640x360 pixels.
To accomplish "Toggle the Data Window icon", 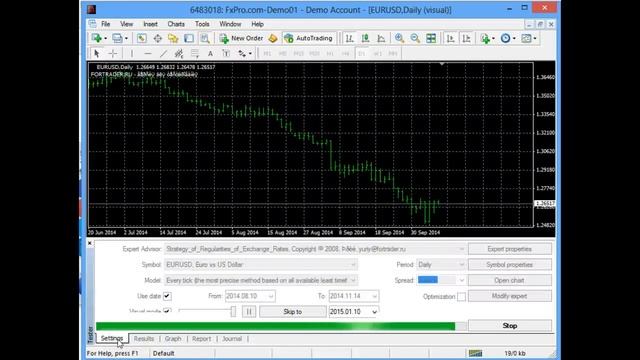I will pos(157,38).
